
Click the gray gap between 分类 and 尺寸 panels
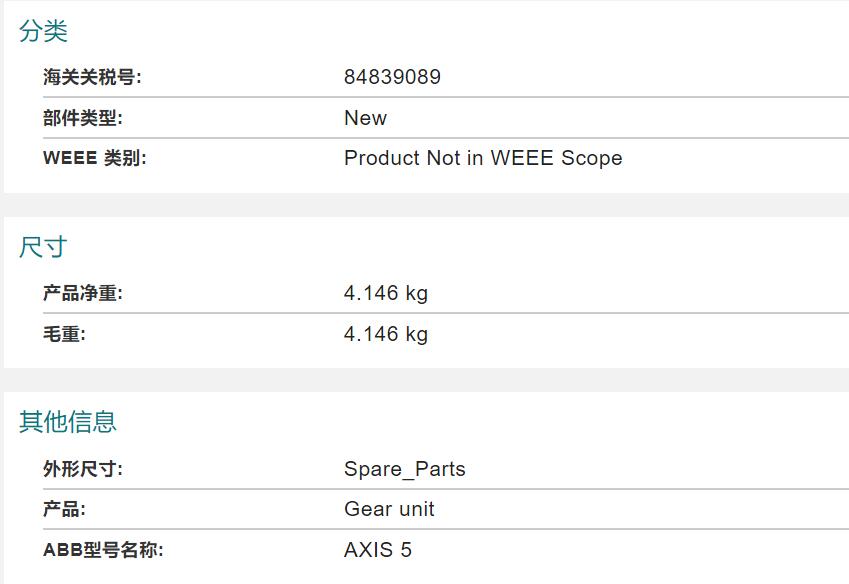(x=424, y=205)
